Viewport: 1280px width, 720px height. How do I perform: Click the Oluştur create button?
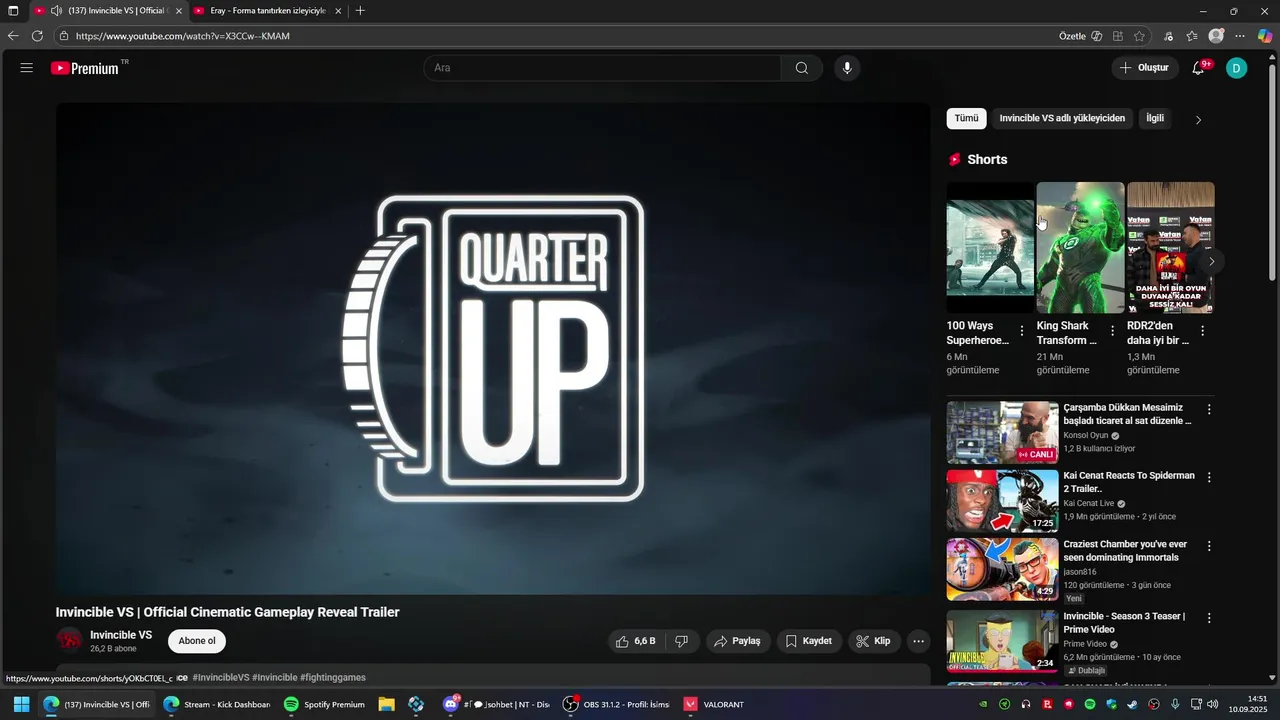1144,68
